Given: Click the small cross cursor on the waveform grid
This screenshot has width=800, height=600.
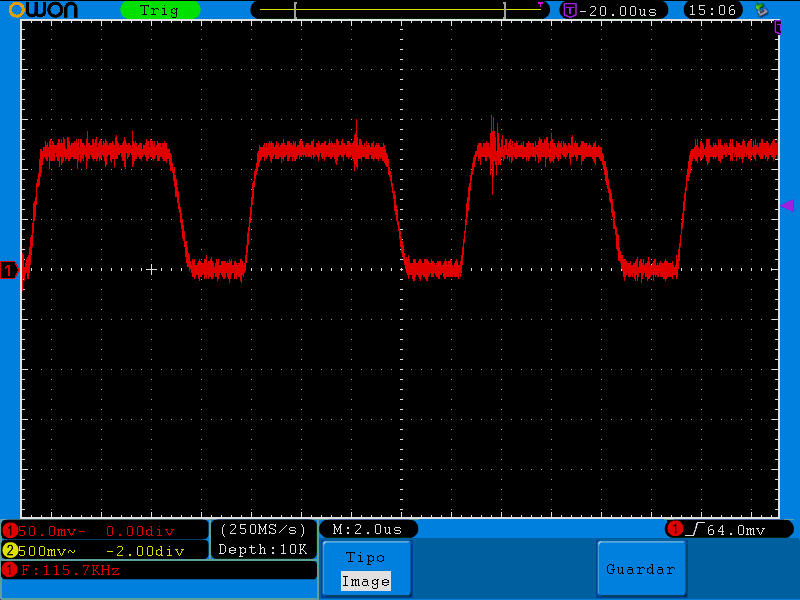Looking at the screenshot, I should [151, 269].
